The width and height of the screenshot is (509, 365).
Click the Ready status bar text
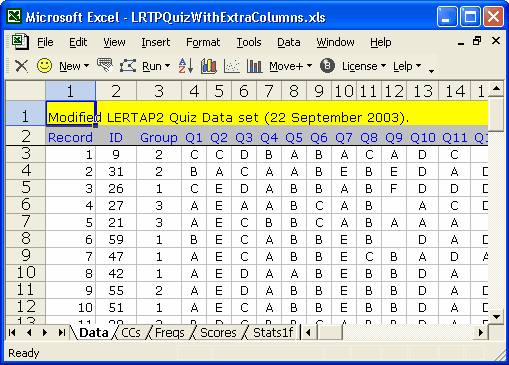(x=24, y=353)
